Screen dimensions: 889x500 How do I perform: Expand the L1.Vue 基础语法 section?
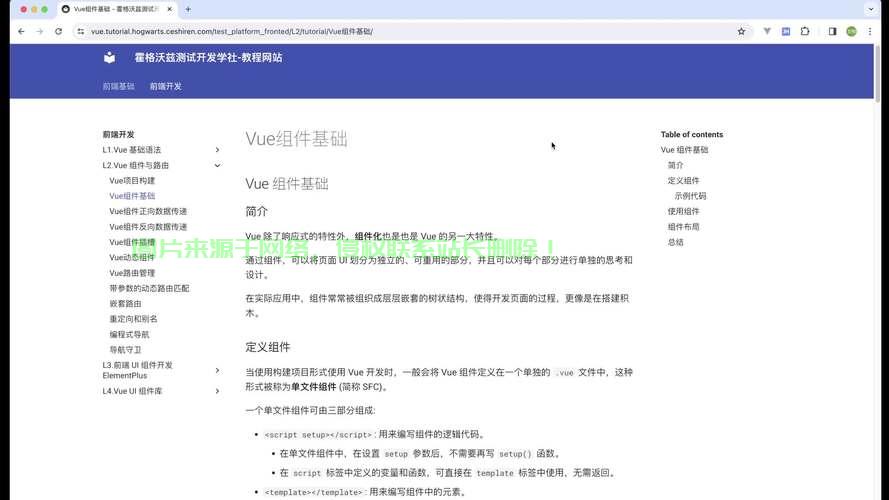point(217,150)
